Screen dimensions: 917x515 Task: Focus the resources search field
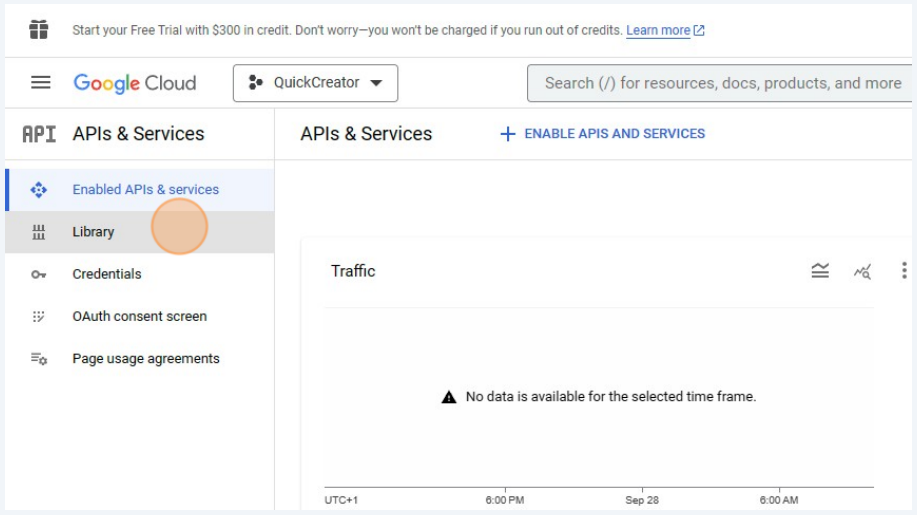[x=721, y=84]
